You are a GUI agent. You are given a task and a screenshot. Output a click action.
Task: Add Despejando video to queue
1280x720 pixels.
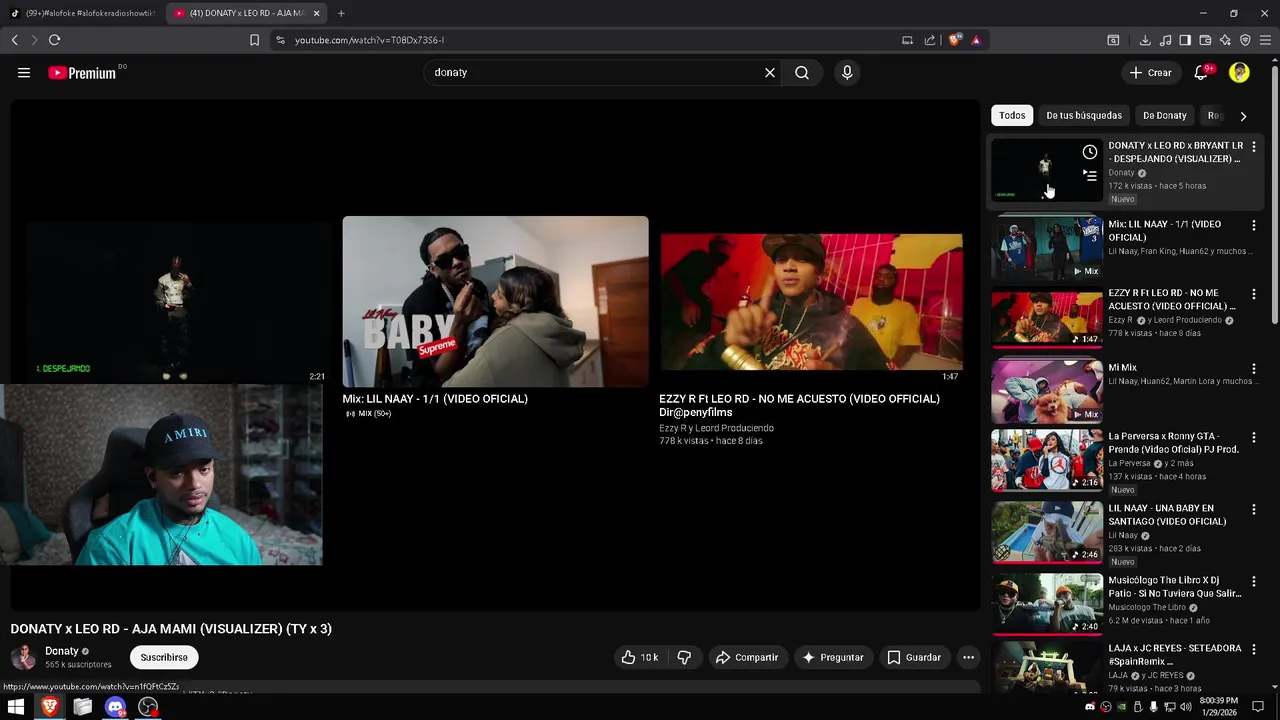click(x=1090, y=176)
